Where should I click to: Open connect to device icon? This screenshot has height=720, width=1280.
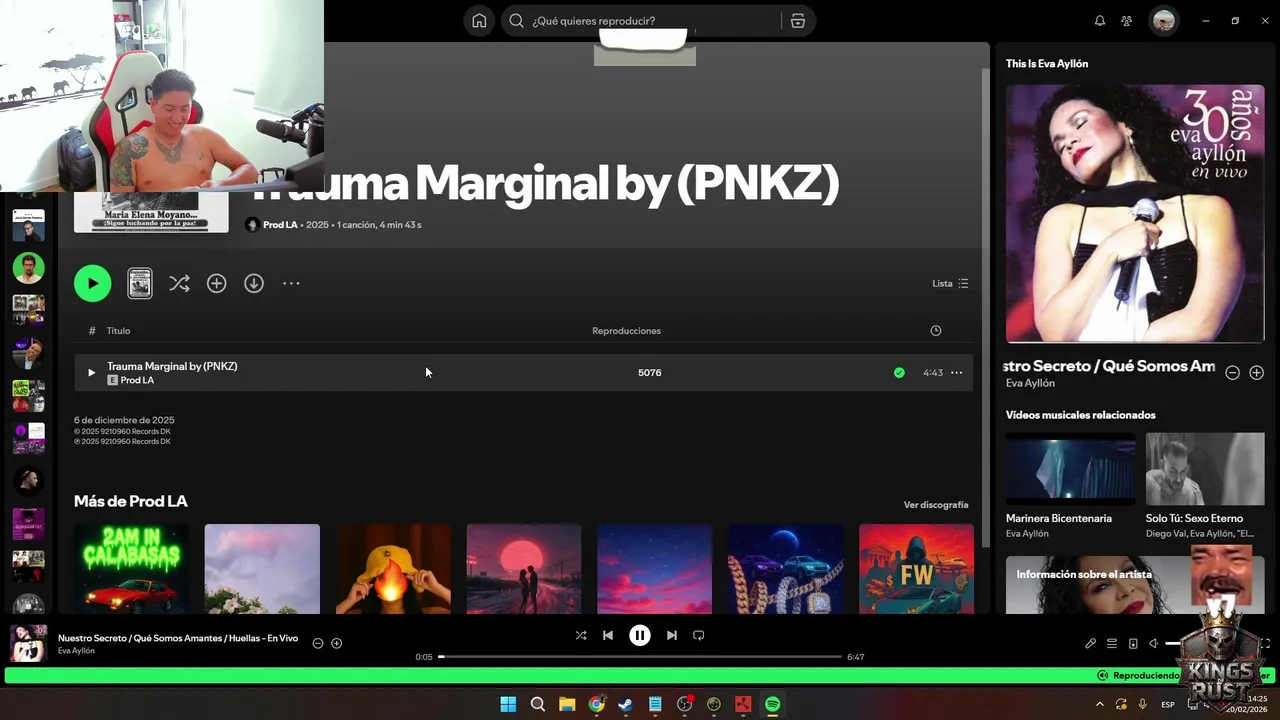tap(1133, 644)
